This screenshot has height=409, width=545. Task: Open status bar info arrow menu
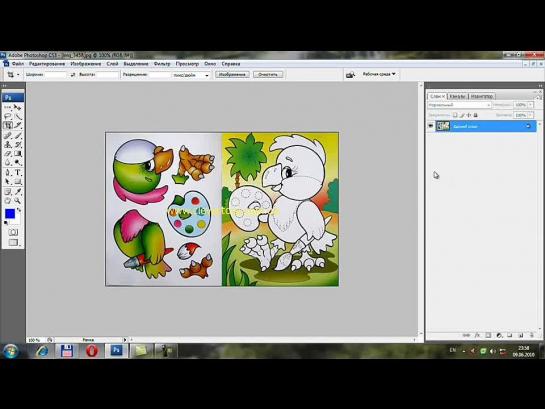click(x=125, y=340)
